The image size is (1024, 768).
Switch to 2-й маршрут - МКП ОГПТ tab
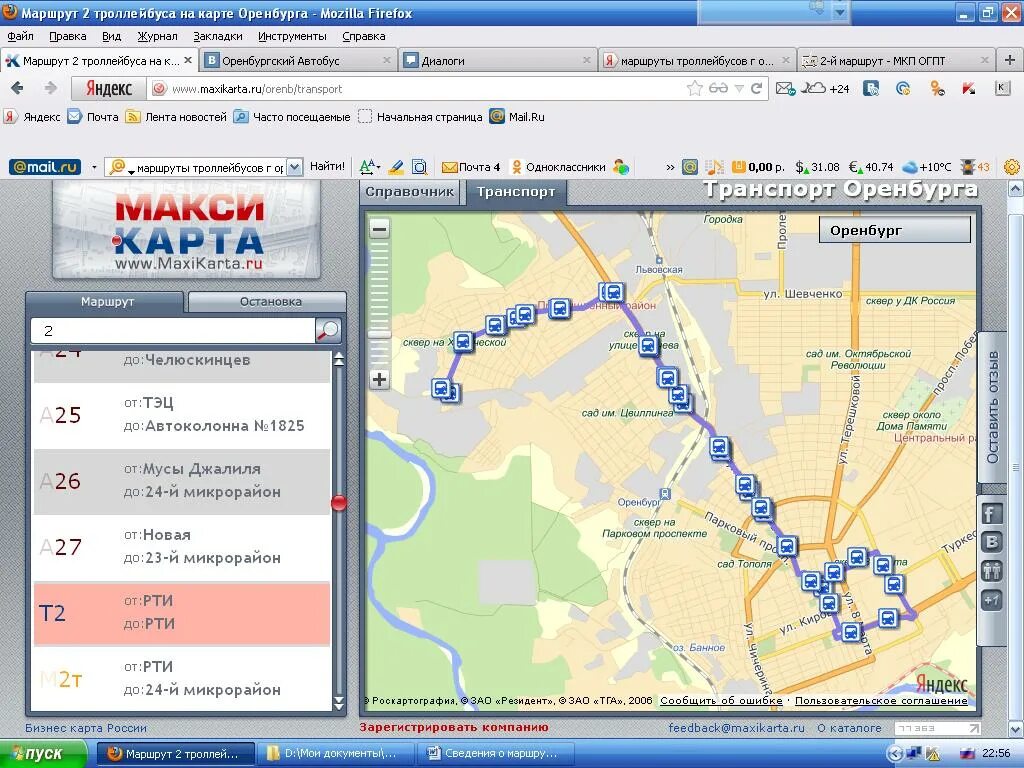(895, 60)
